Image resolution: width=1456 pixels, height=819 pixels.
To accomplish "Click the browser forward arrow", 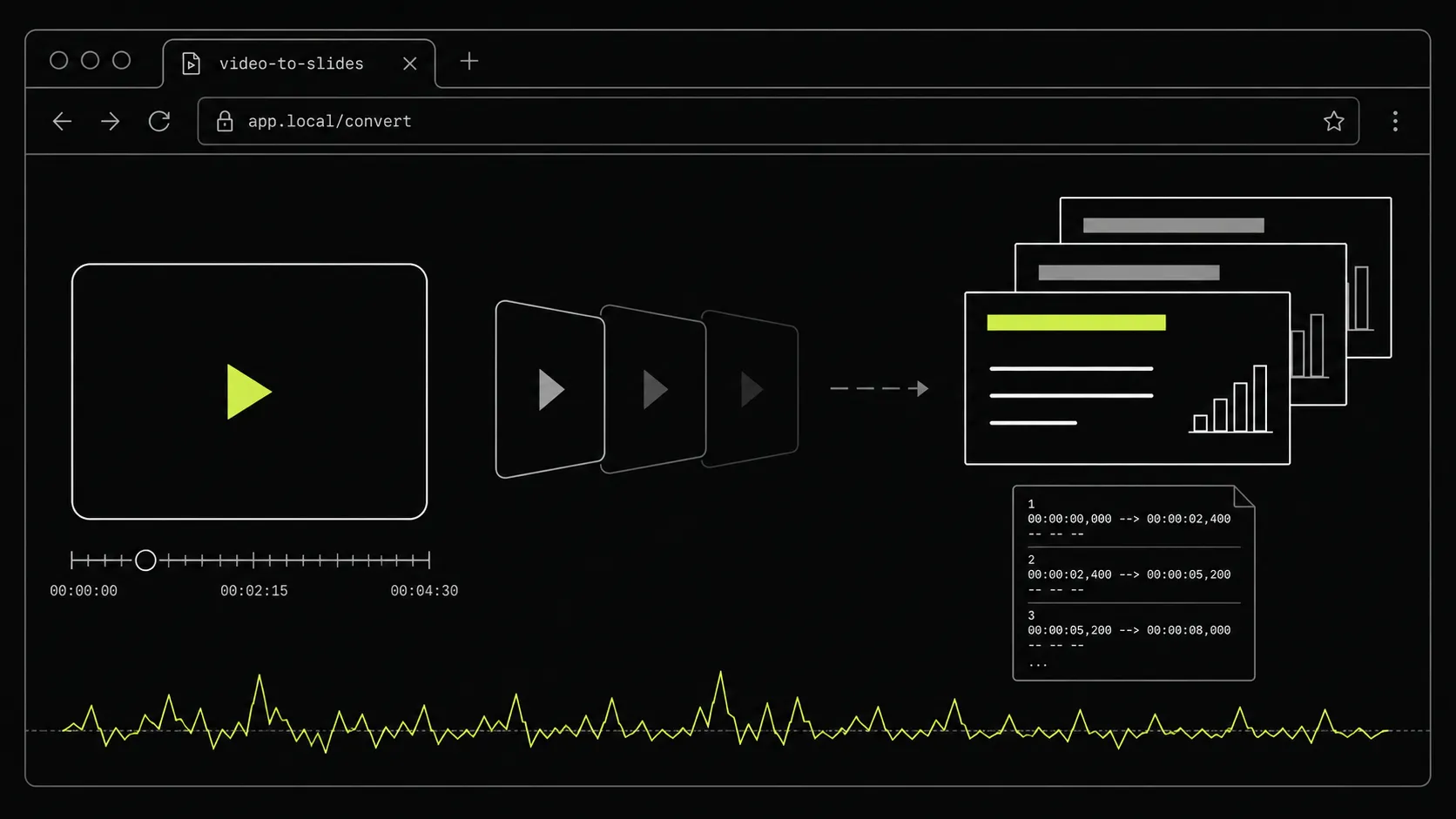I will click(x=110, y=121).
